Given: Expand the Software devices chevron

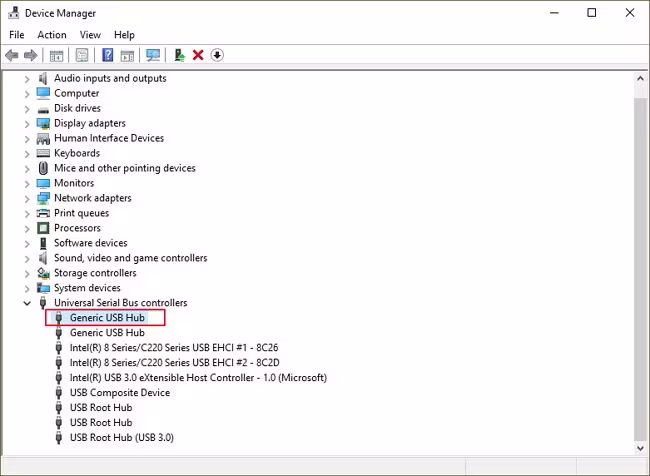Looking at the screenshot, I should [x=27, y=244].
